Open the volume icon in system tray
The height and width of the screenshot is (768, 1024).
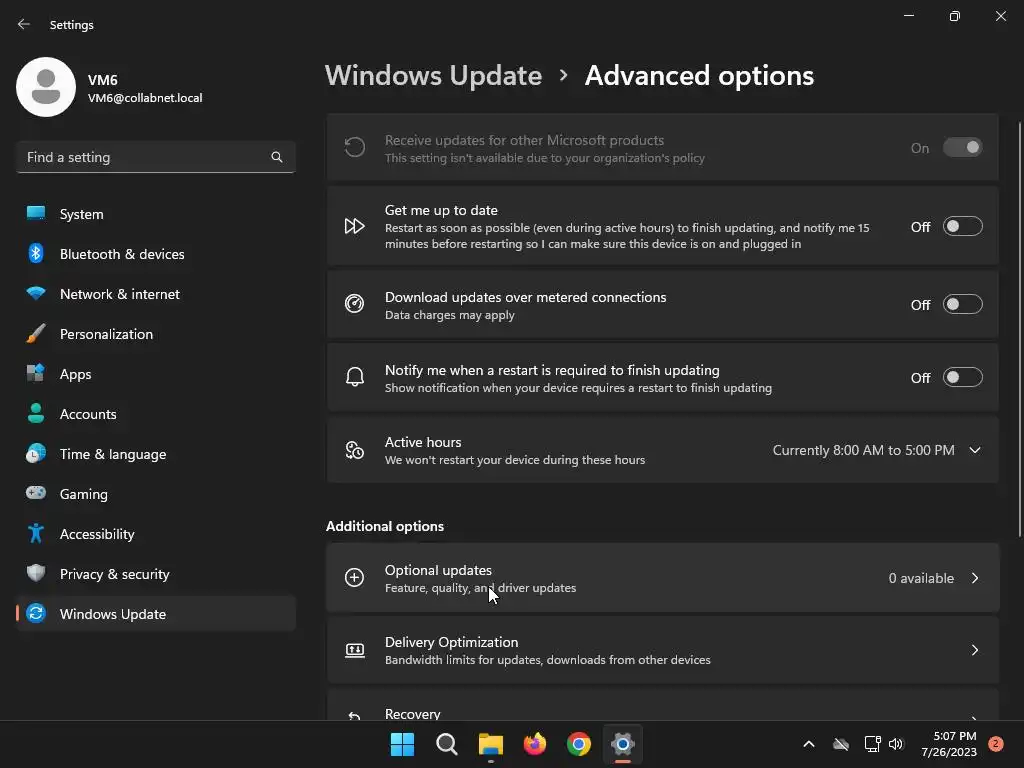pos(896,744)
